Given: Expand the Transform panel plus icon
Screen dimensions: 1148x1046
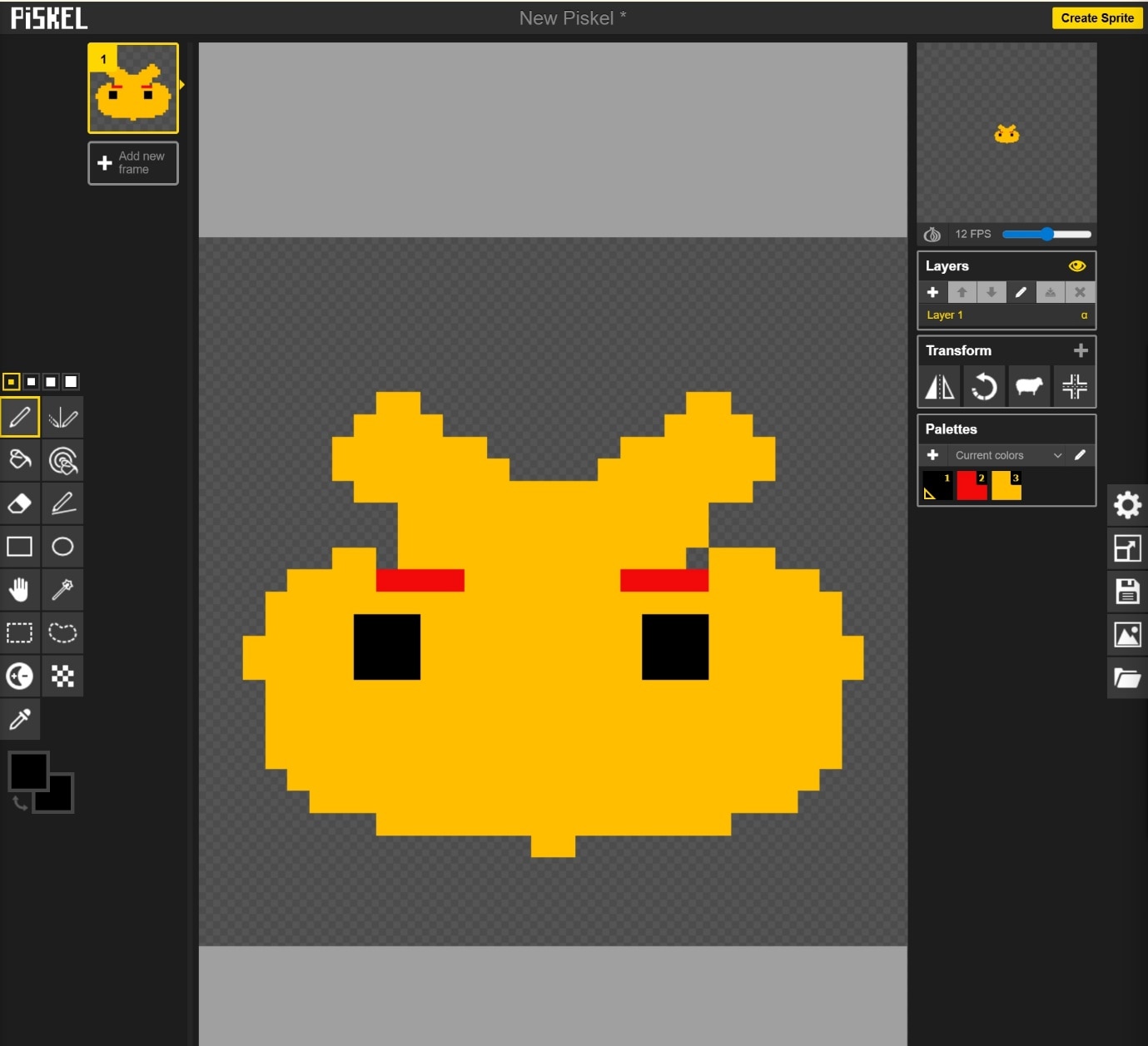Looking at the screenshot, I should [1081, 350].
